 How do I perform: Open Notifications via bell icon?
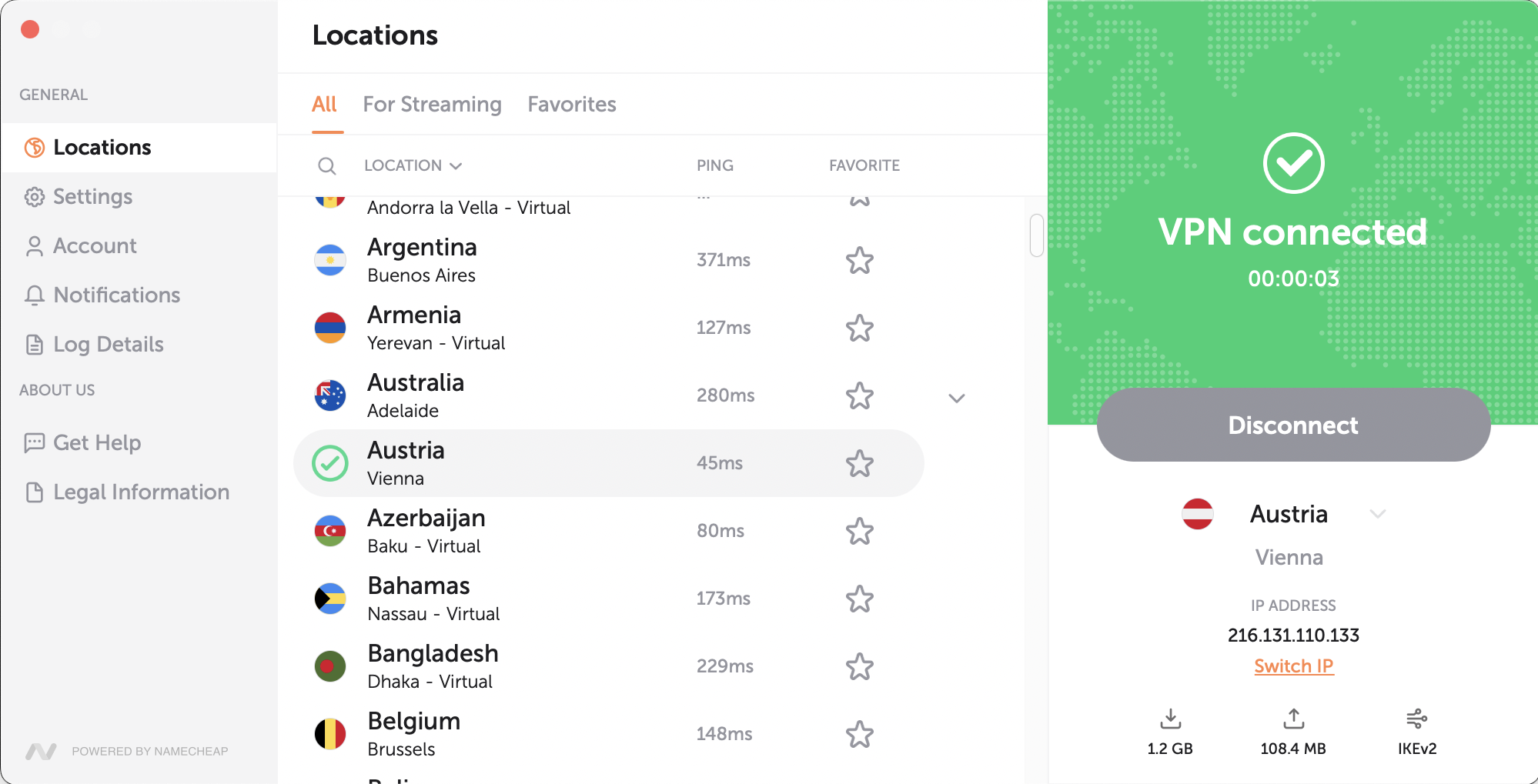[35, 295]
